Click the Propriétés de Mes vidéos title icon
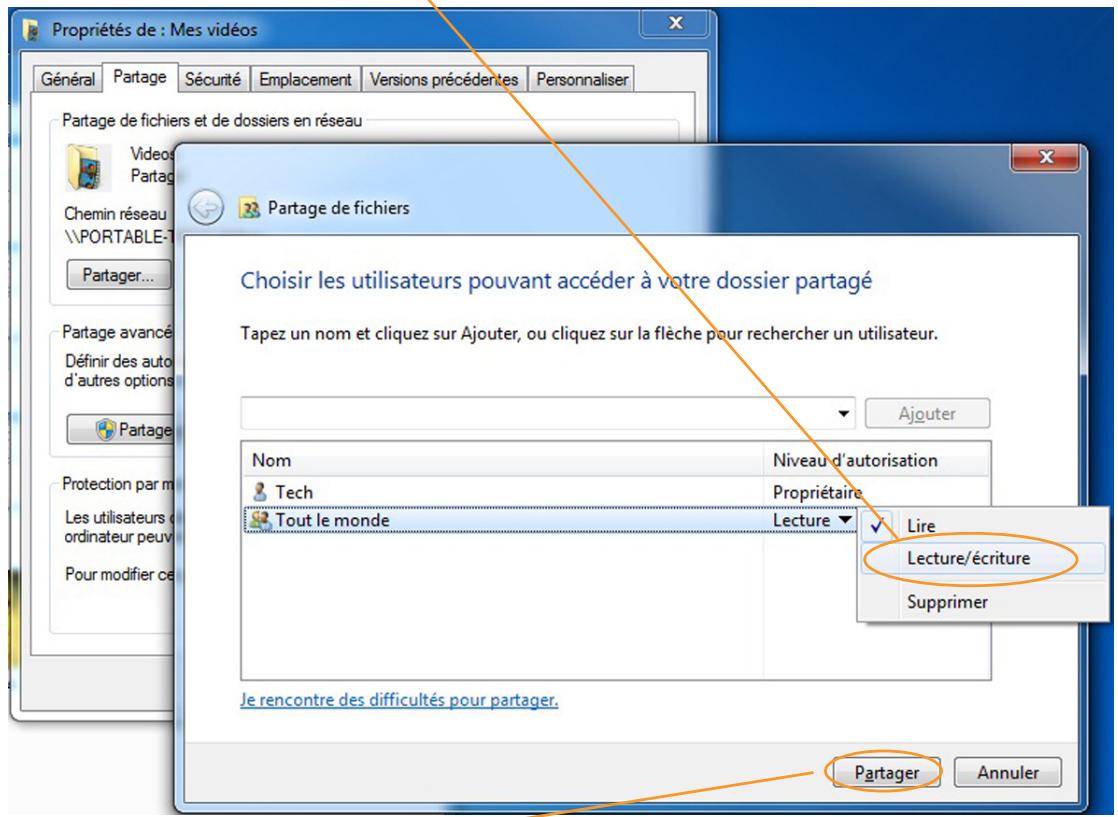The image size is (1118, 817). pyautogui.click(x=32, y=29)
